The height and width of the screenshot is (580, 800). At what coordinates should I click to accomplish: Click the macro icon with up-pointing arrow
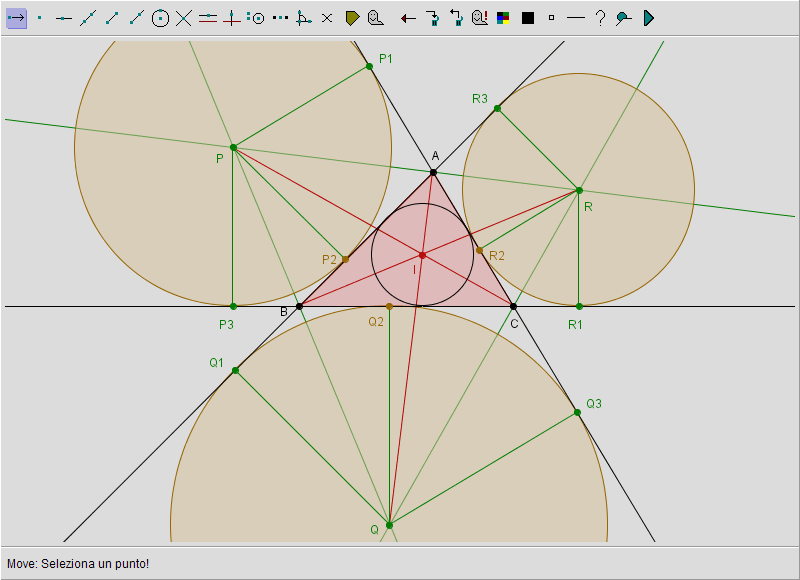[x=456, y=18]
